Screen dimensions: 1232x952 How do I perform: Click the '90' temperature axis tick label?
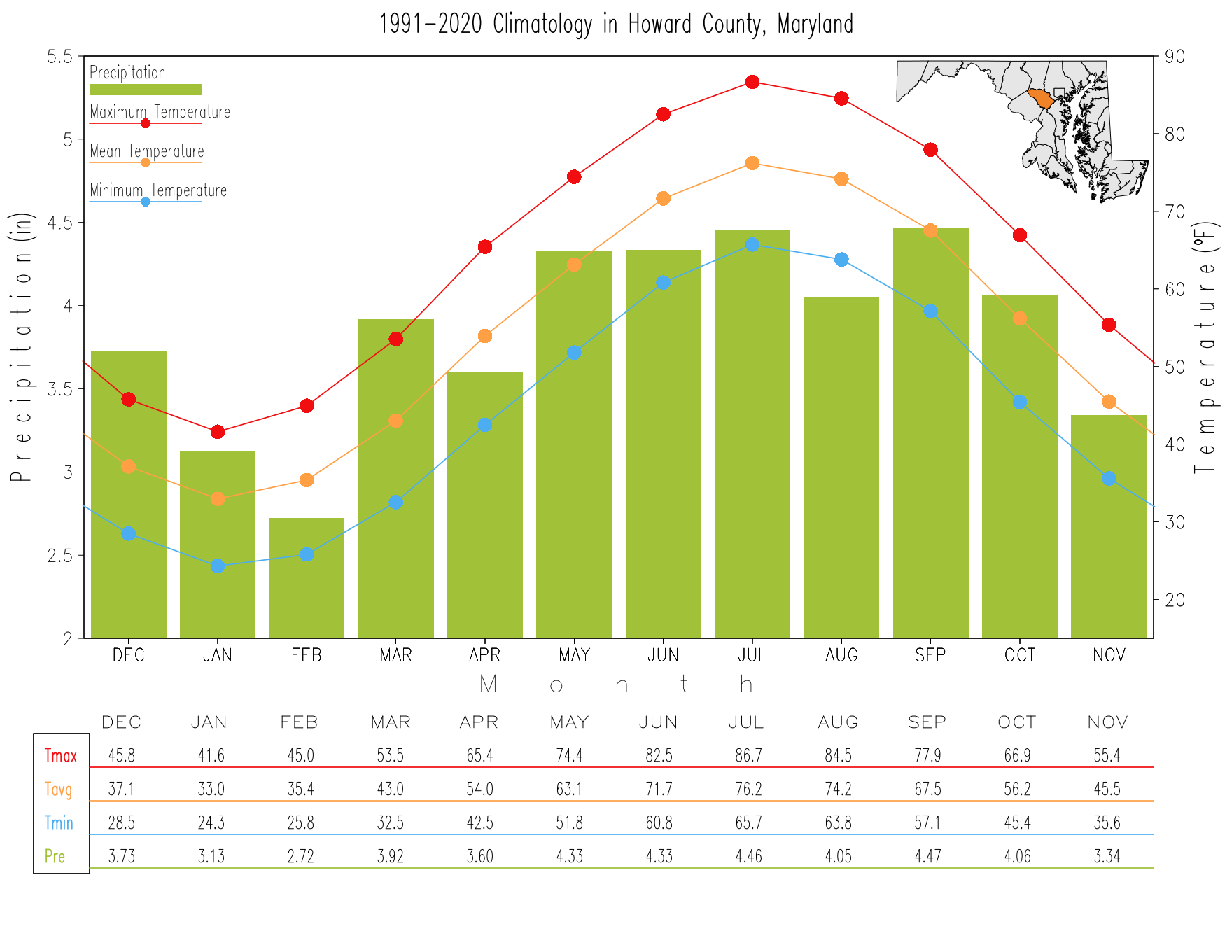tap(1175, 57)
